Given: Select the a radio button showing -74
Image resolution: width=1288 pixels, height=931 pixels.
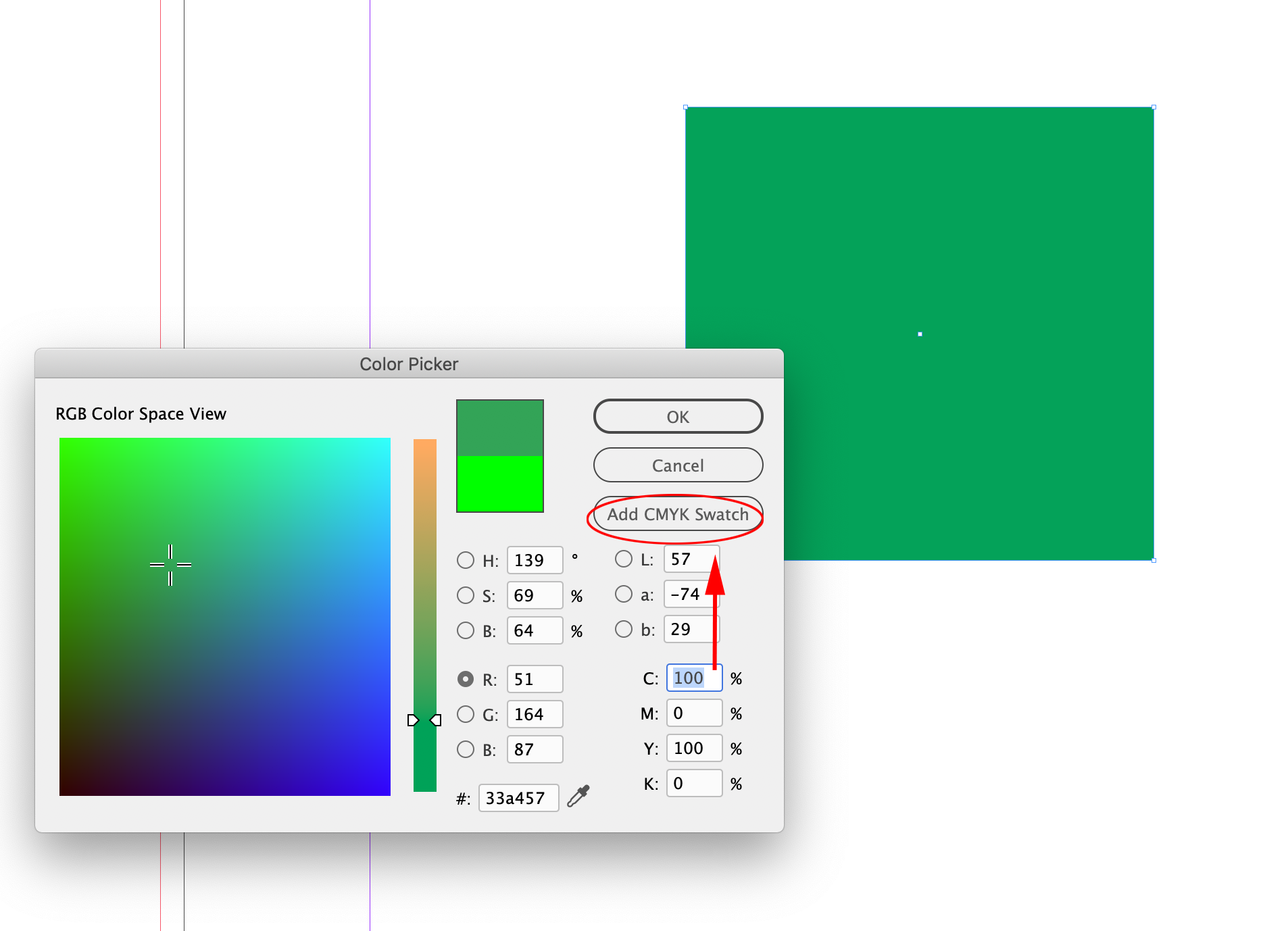Looking at the screenshot, I should pyautogui.click(x=624, y=594).
